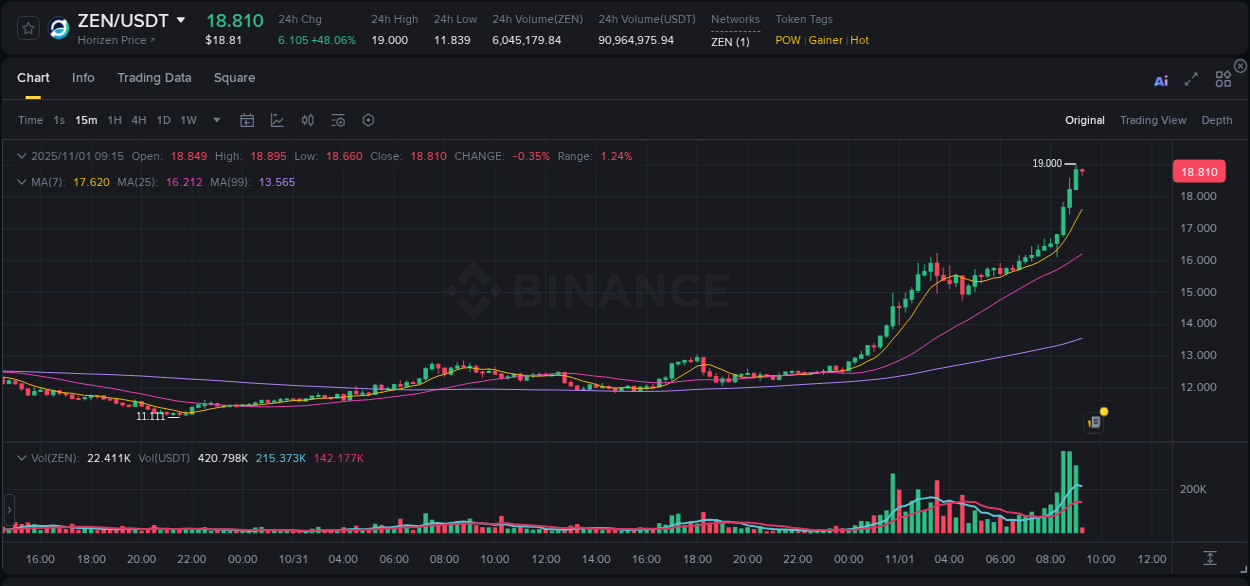
Task: Open the extra intervals dropdown arrow beside 1W
Action: click(x=215, y=119)
